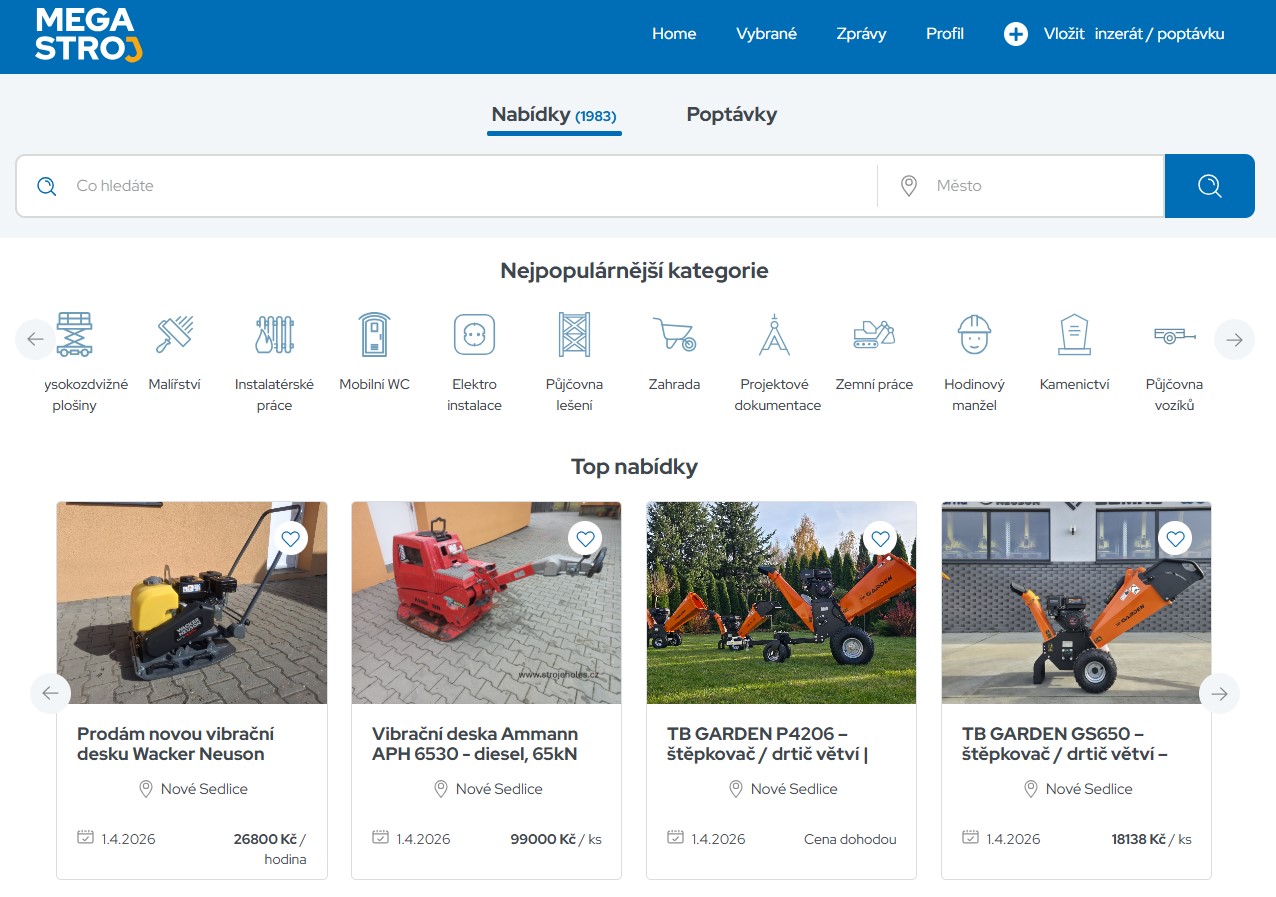The height and width of the screenshot is (897, 1276).
Task: Switch to the Poptávky tab
Action: [732, 115]
